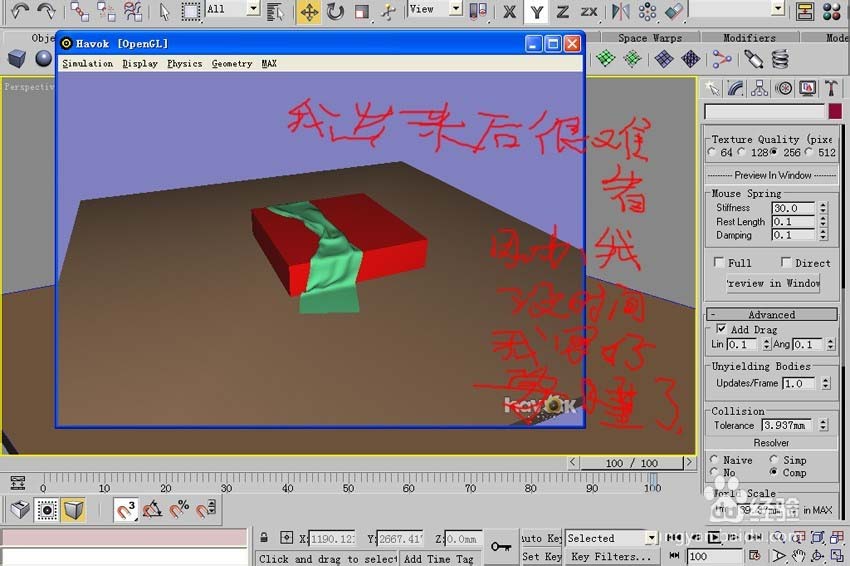
Task: Enable the Direct checkbox
Action: click(785, 262)
